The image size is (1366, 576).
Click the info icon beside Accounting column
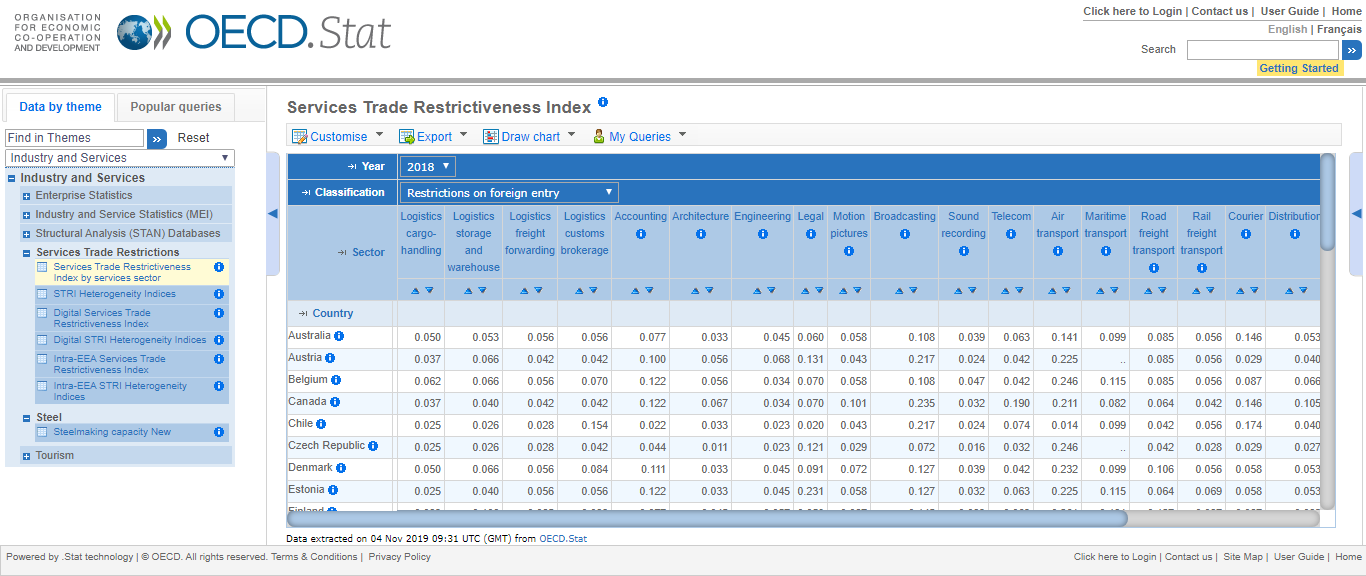tap(641, 234)
